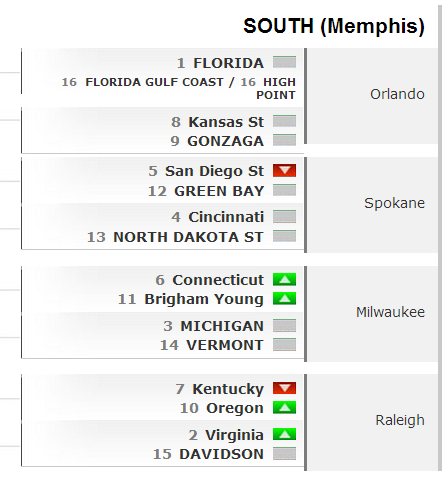Screen dimensions: 442x480
Task: Click the gray status indicator next to Gonzaga
Action: point(284,140)
